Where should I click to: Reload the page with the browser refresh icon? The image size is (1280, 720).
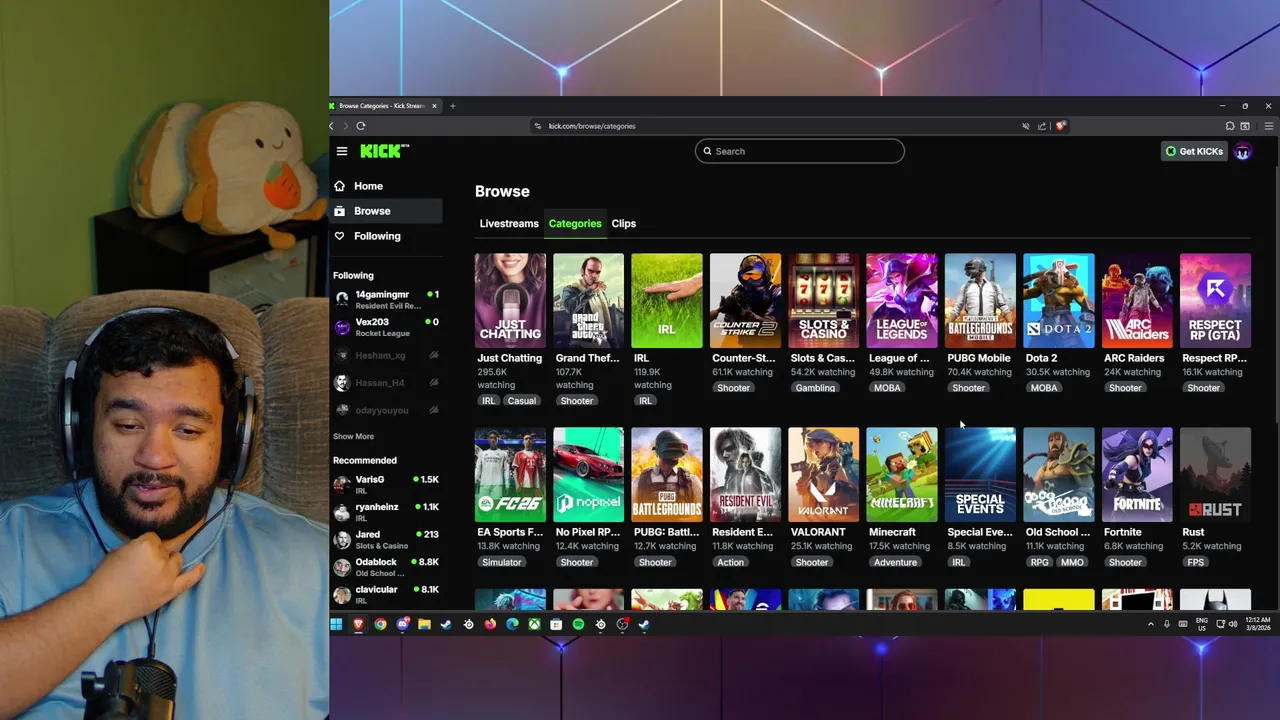(x=360, y=126)
